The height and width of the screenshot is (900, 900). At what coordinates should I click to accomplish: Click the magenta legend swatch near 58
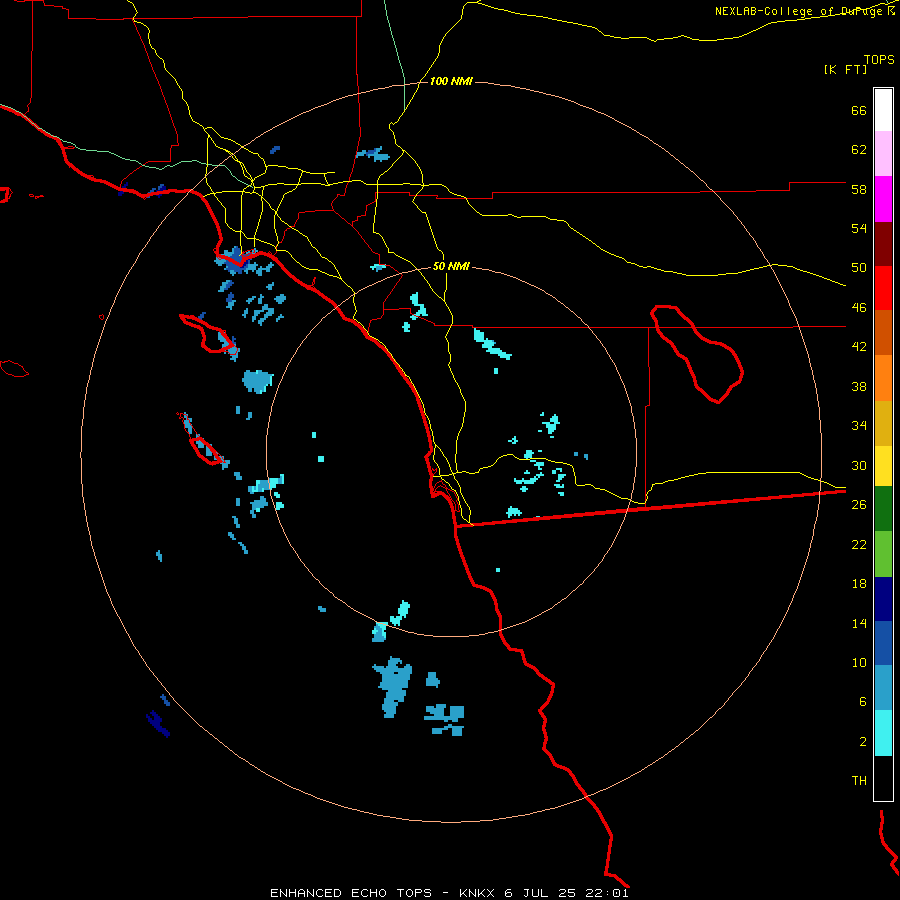tap(883, 199)
